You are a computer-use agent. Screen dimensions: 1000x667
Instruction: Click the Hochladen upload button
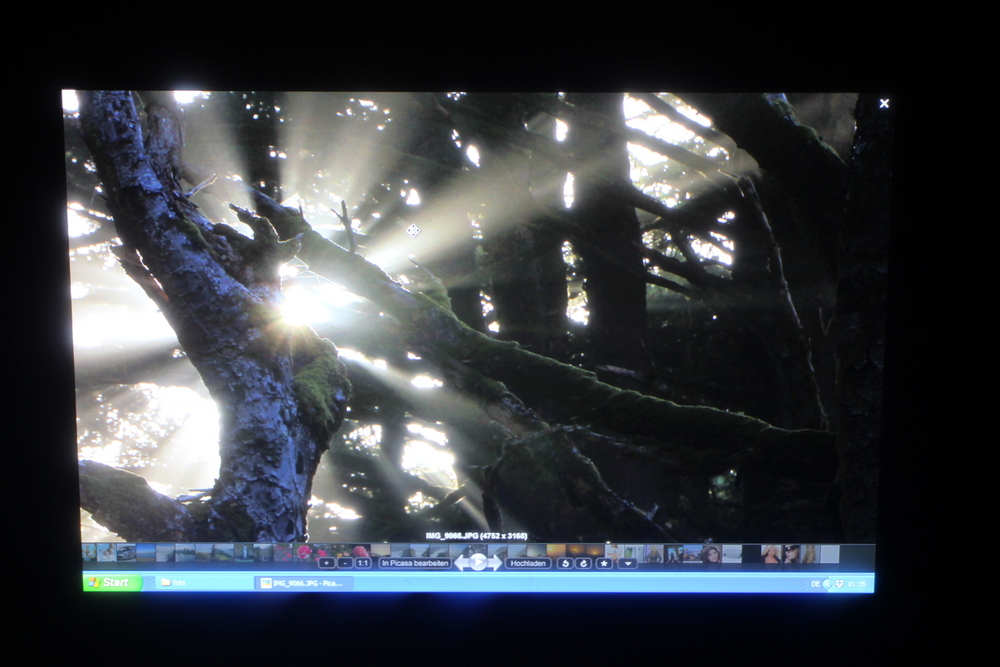coord(528,563)
